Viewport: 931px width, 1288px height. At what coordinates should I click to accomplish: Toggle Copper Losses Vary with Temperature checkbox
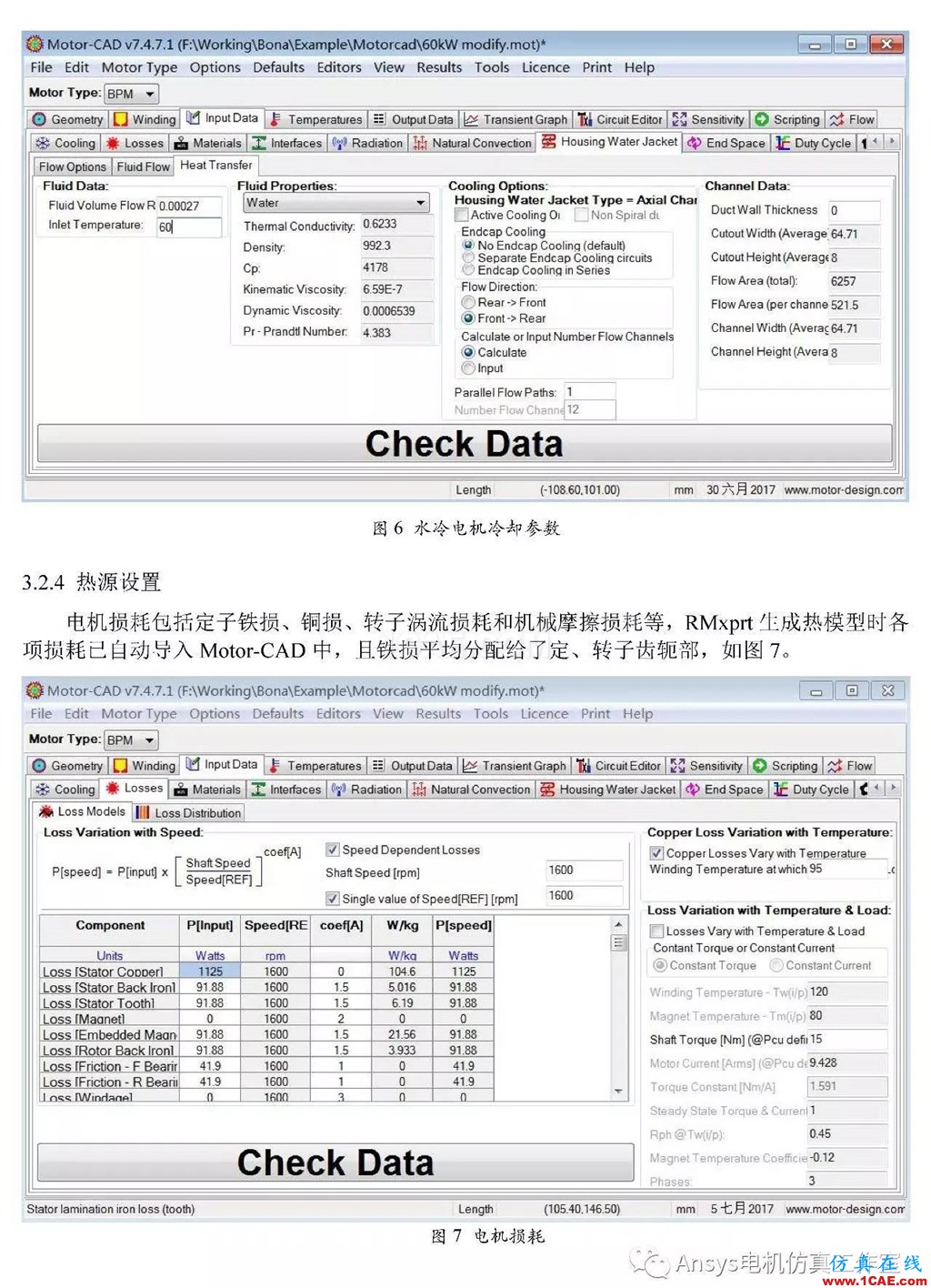(x=656, y=853)
